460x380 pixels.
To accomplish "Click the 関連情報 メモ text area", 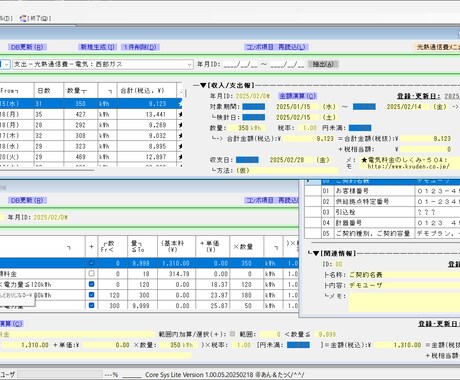I will coord(404,303).
